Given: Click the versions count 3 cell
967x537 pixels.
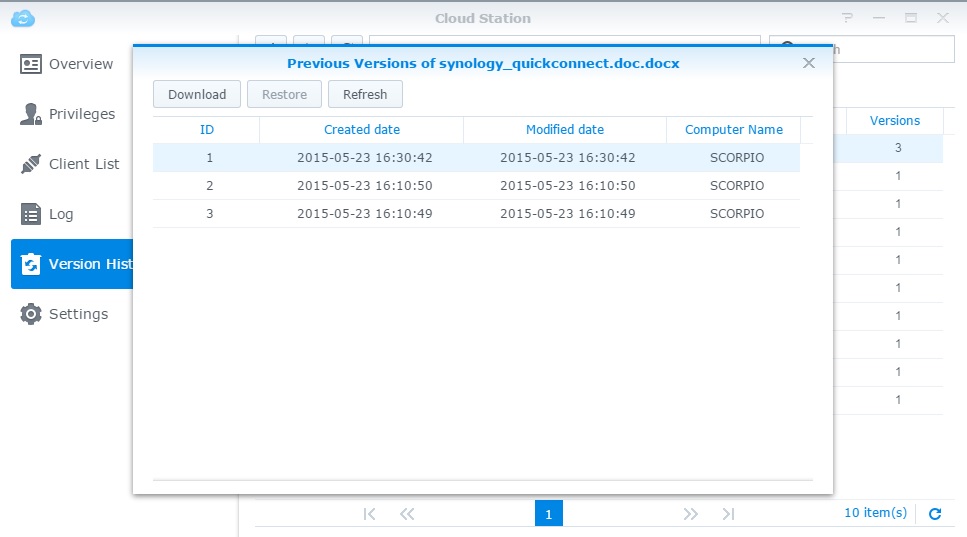Looking at the screenshot, I should click(898, 148).
